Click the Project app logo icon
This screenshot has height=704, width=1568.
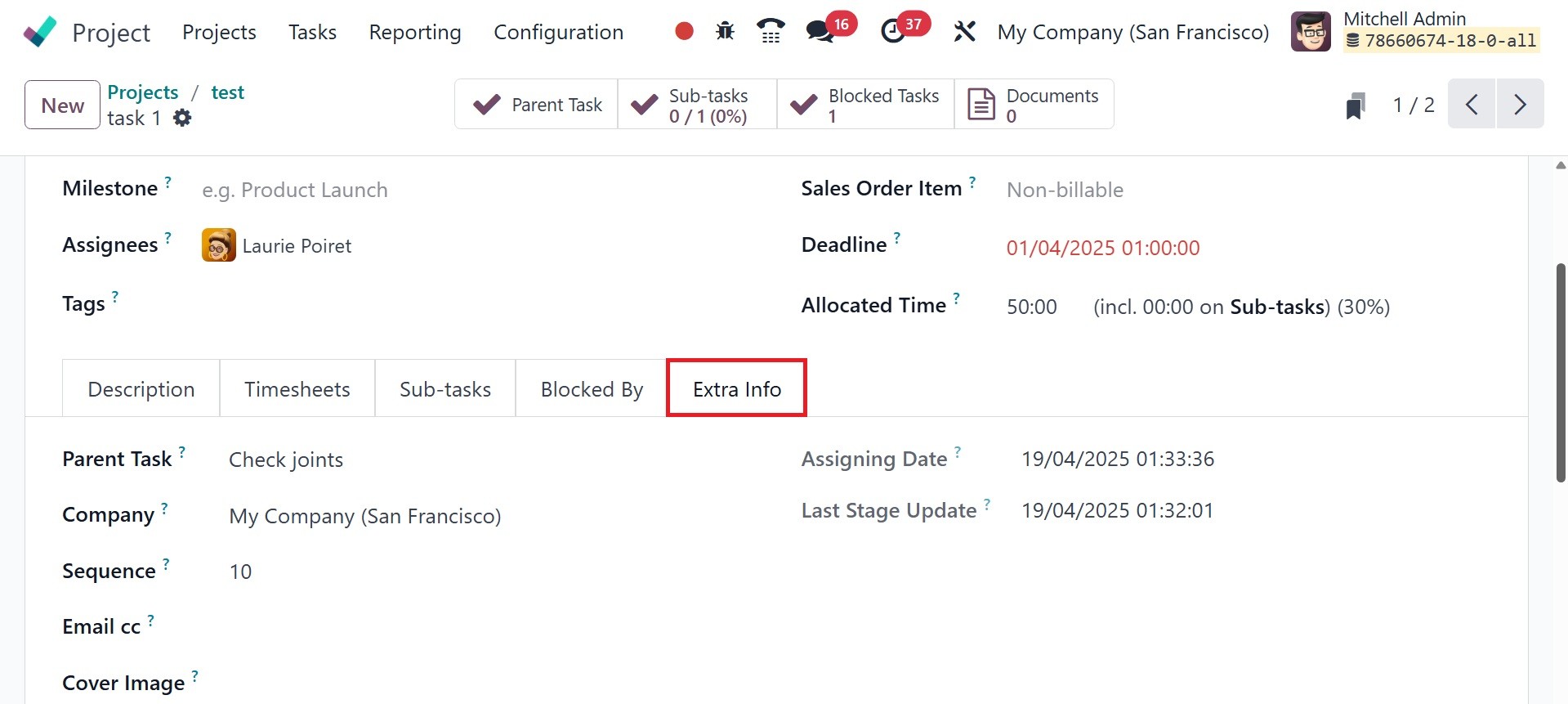[x=39, y=32]
